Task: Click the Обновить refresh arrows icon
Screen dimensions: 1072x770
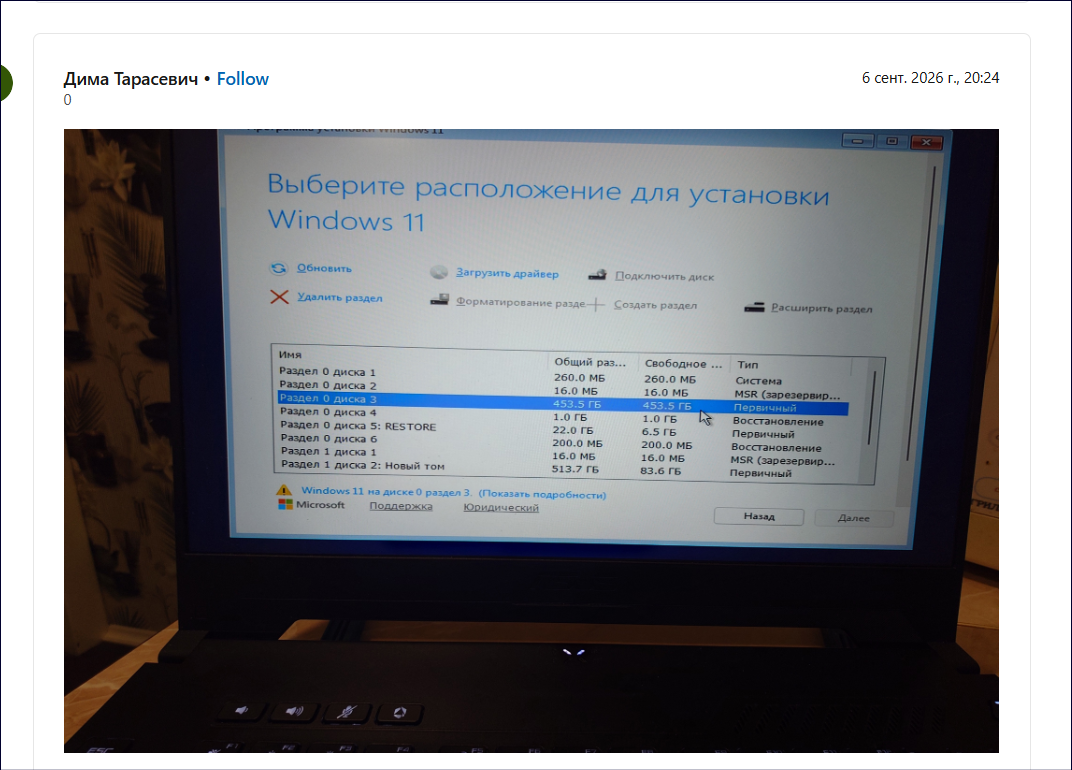Action: tap(278, 268)
